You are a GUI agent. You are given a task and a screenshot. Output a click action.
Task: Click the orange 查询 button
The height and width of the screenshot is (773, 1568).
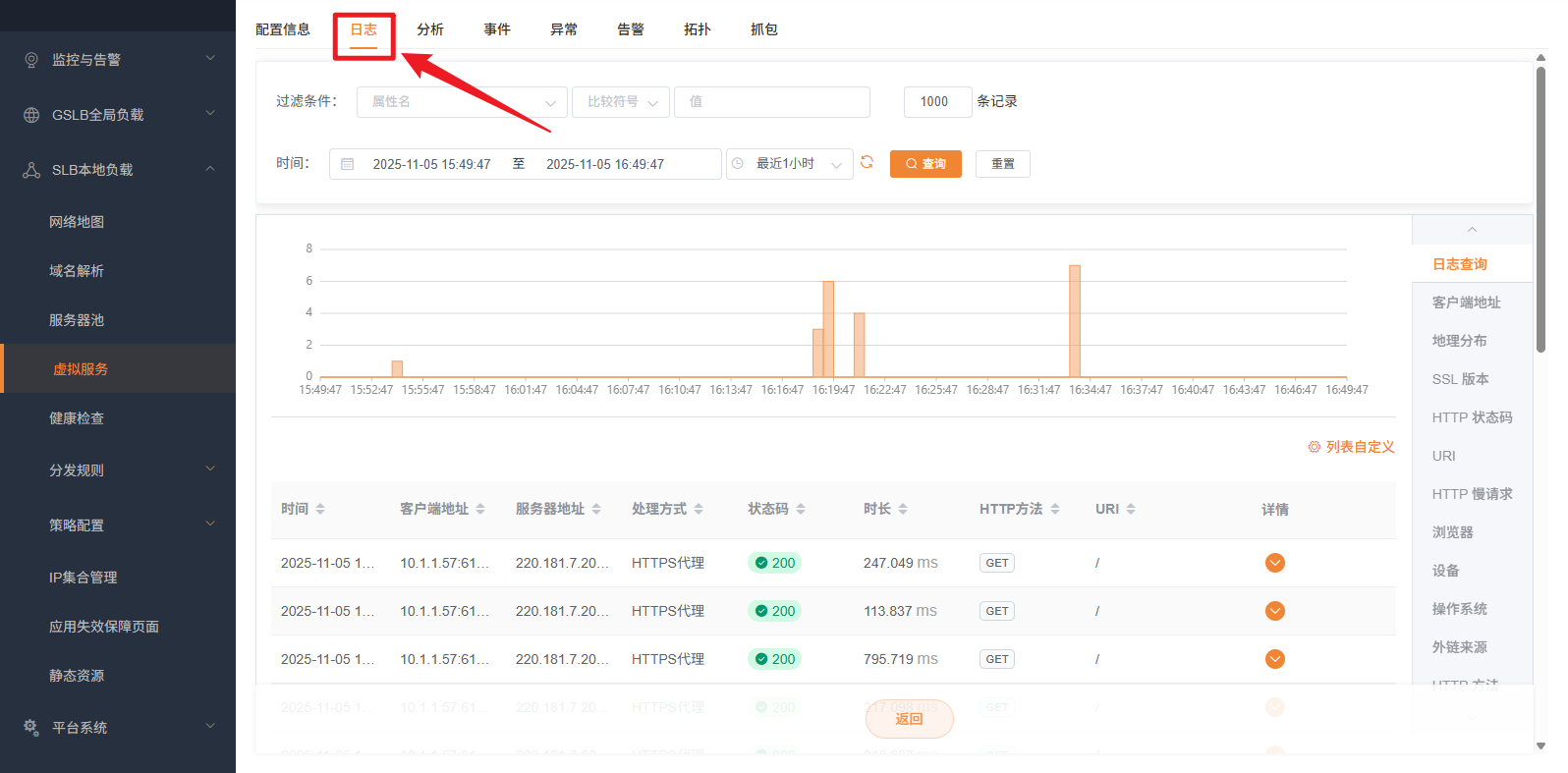click(925, 164)
